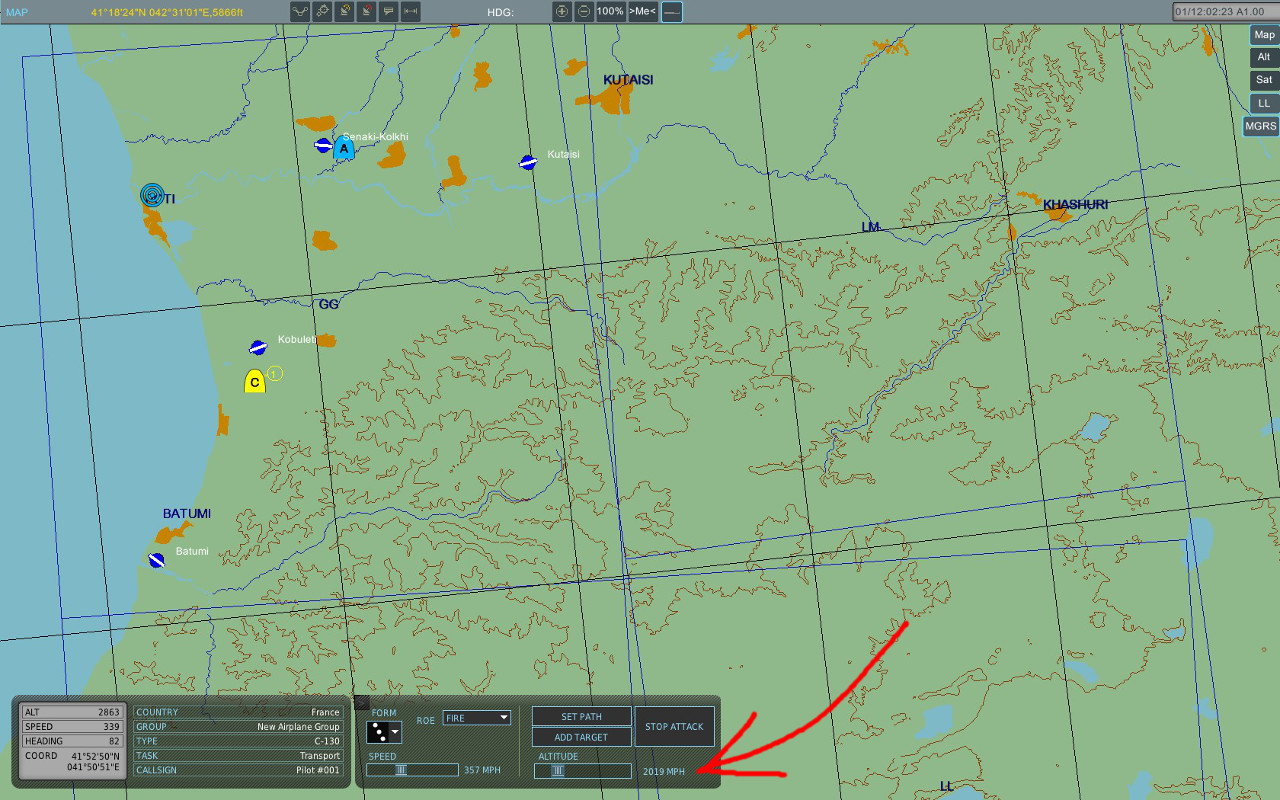
Task: Click the BATUMI city label
Action: pyautogui.click(x=187, y=514)
